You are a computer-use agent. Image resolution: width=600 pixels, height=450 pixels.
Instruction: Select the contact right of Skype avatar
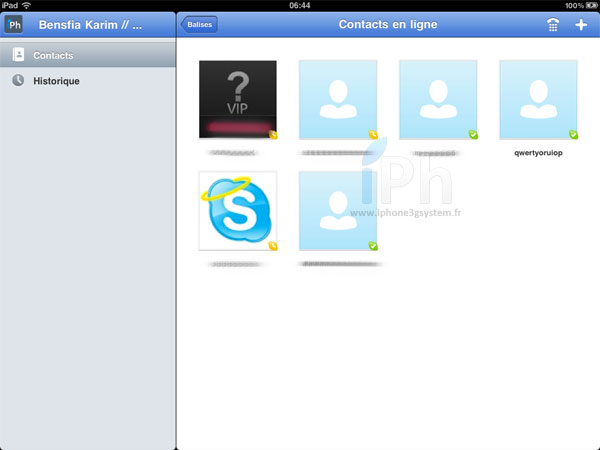coord(338,210)
